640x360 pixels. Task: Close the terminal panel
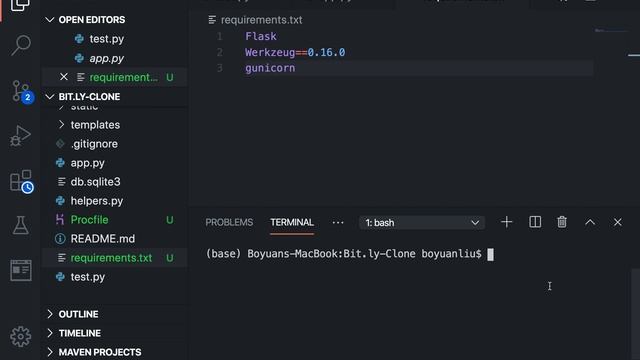(x=618, y=222)
